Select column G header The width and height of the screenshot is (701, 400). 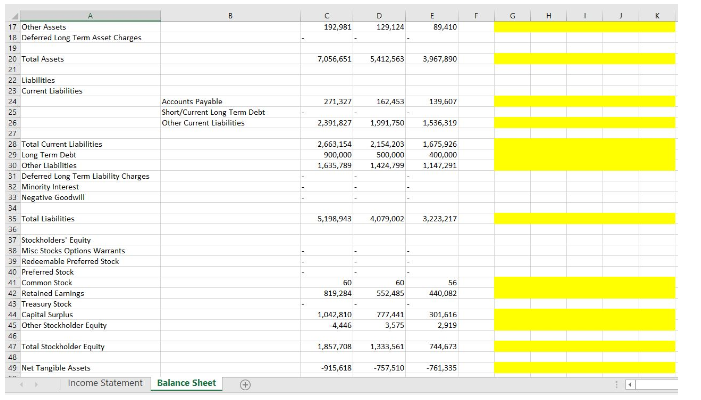point(512,16)
